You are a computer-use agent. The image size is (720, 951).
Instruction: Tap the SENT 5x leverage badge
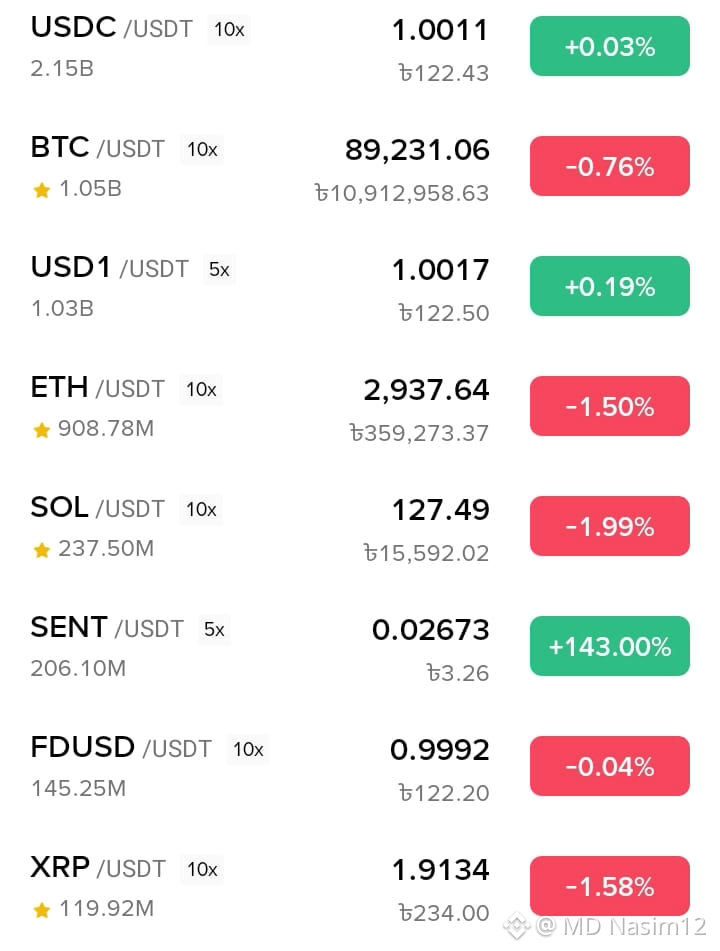(214, 630)
